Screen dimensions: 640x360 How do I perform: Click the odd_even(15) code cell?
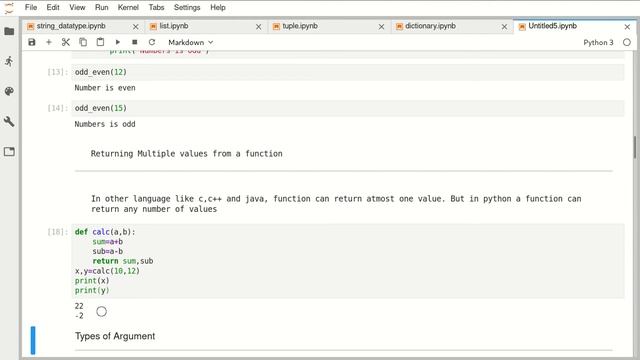(x=348, y=108)
